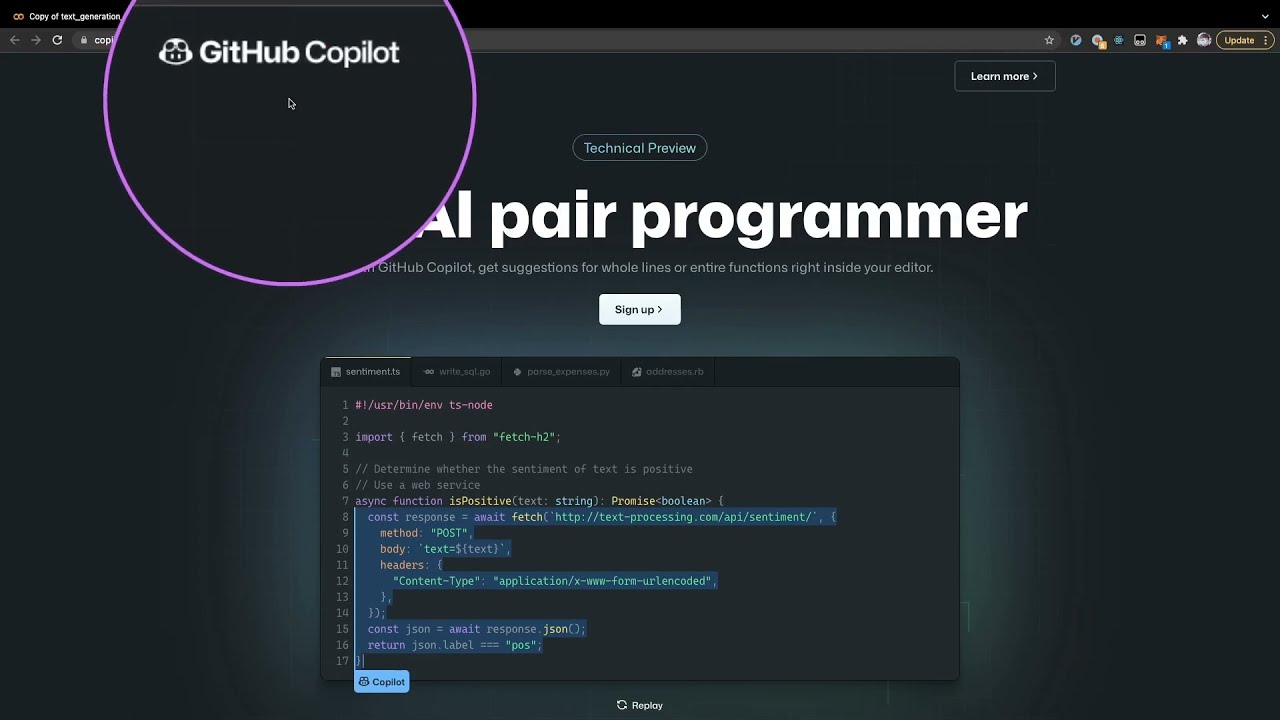Go back with the browser back arrow
The width and height of the screenshot is (1280, 720).
click(x=14, y=40)
